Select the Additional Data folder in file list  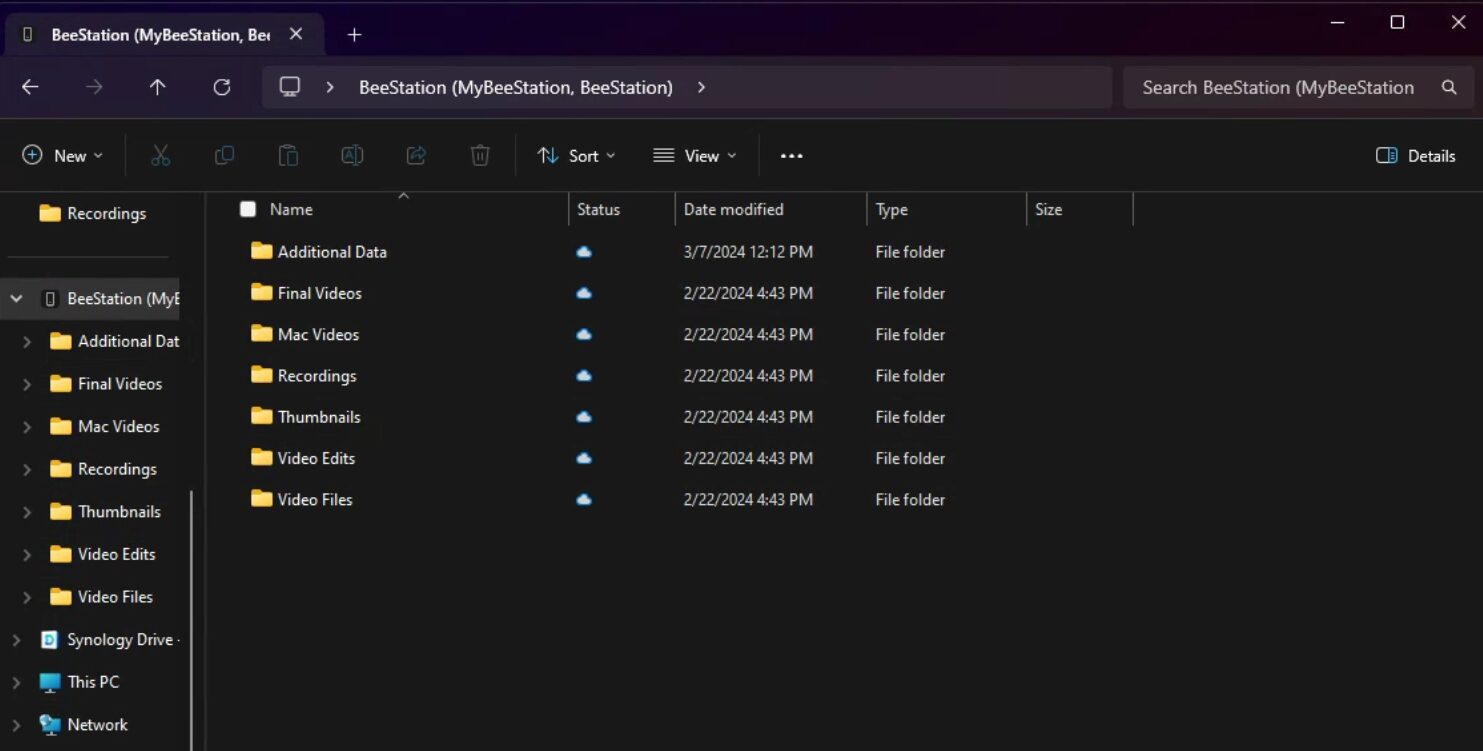point(332,252)
